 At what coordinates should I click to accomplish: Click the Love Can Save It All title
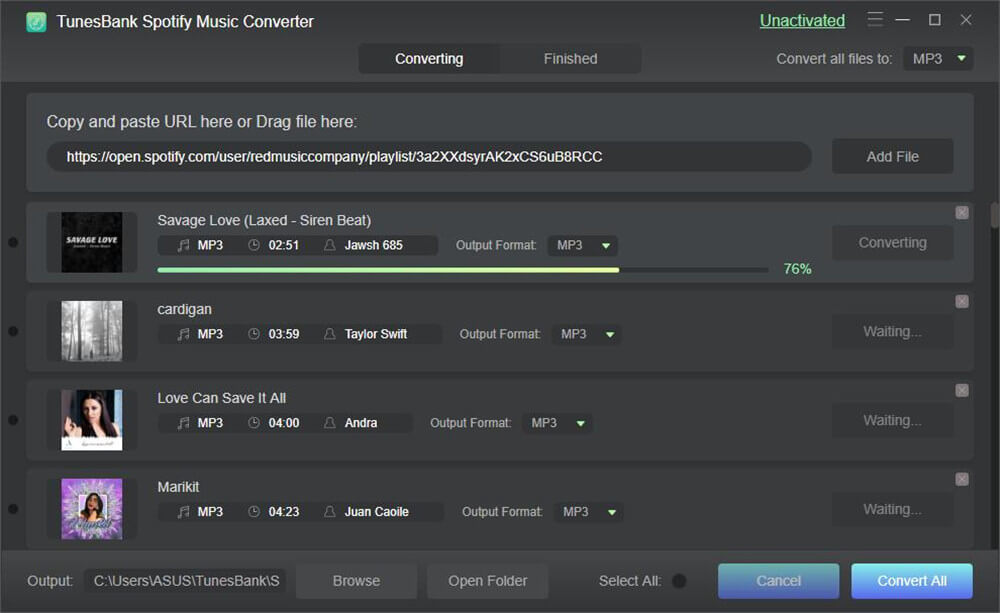coord(221,398)
